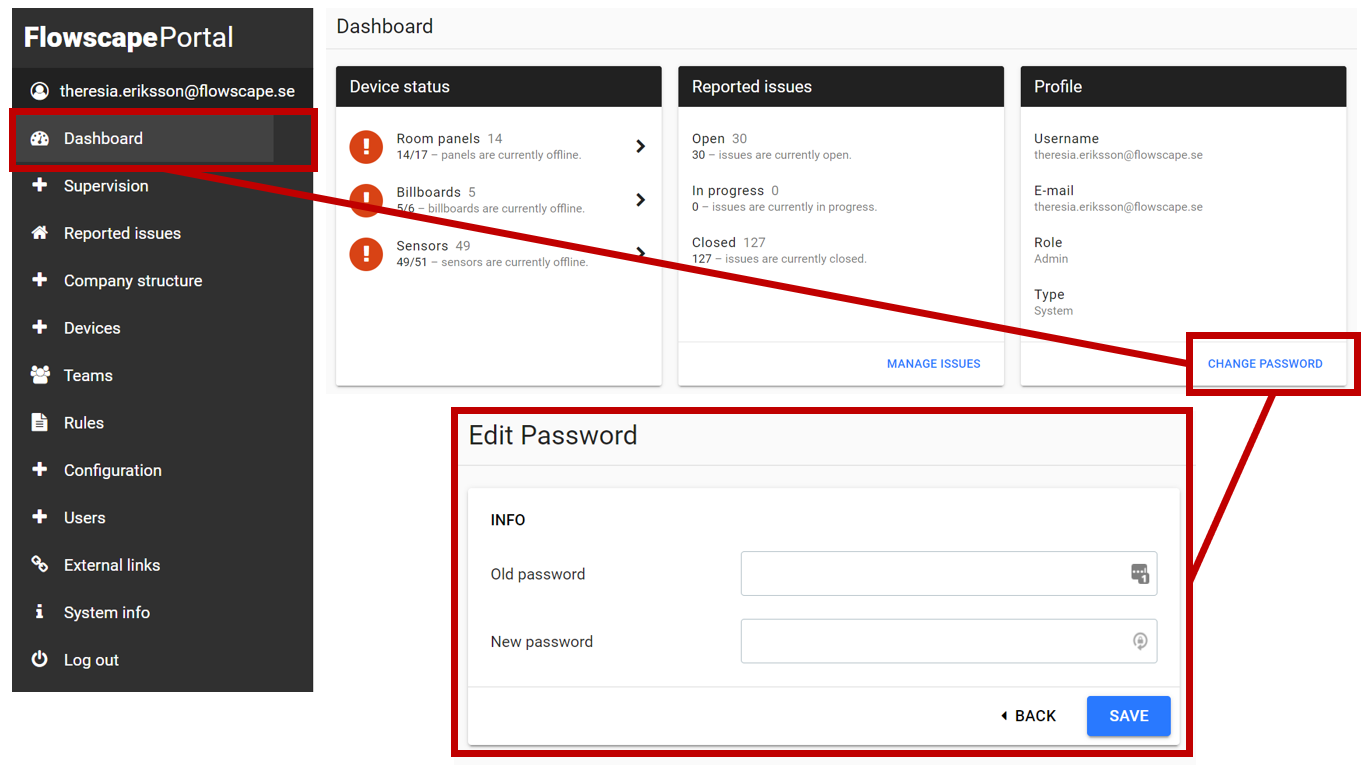Click the password manager icon in Old password
This screenshot has height=772, width=1366.
tap(1140, 574)
